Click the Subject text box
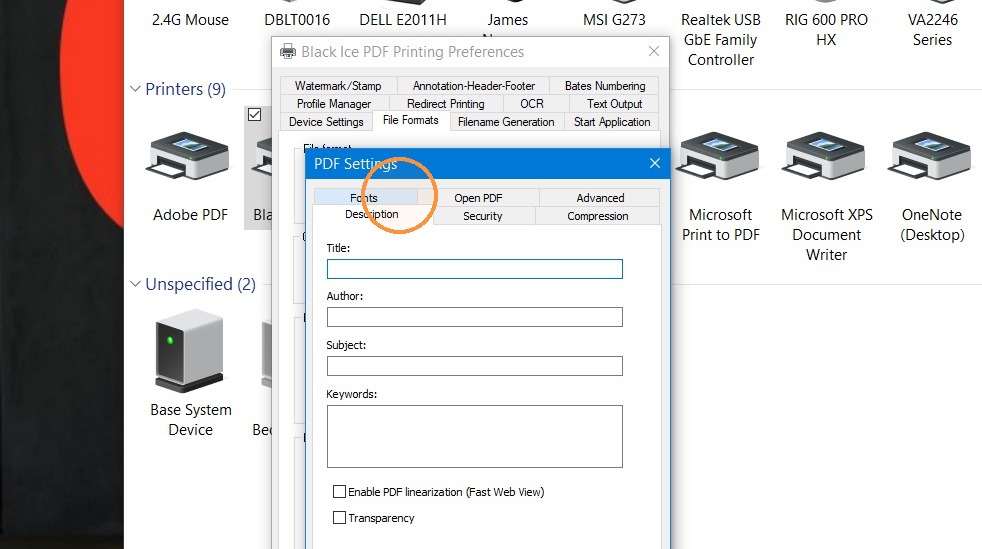The width and height of the screenshot is (982, 549). tap(475, 366)
